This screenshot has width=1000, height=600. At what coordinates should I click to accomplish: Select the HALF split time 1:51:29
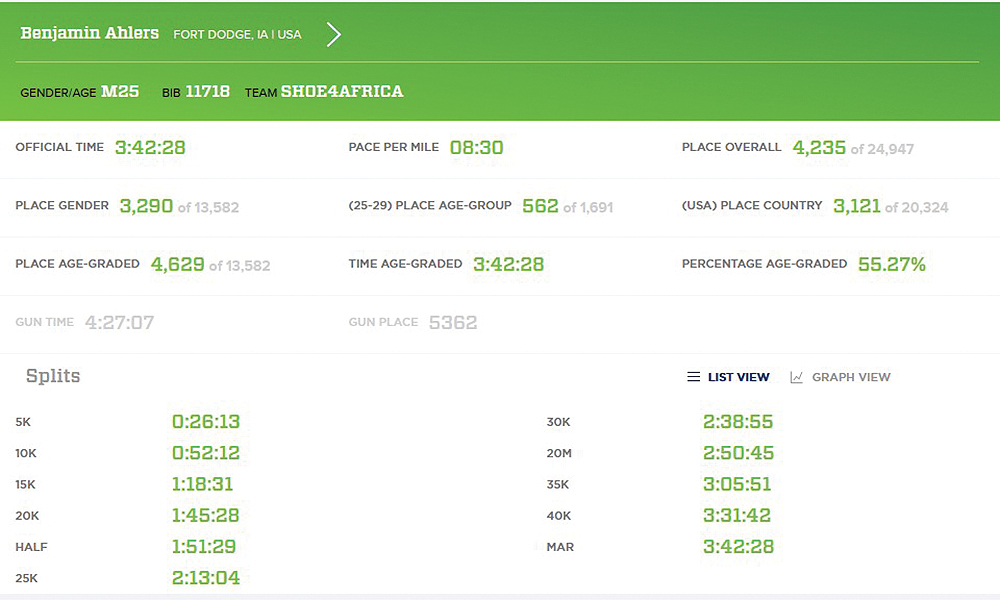pos(206,547)
